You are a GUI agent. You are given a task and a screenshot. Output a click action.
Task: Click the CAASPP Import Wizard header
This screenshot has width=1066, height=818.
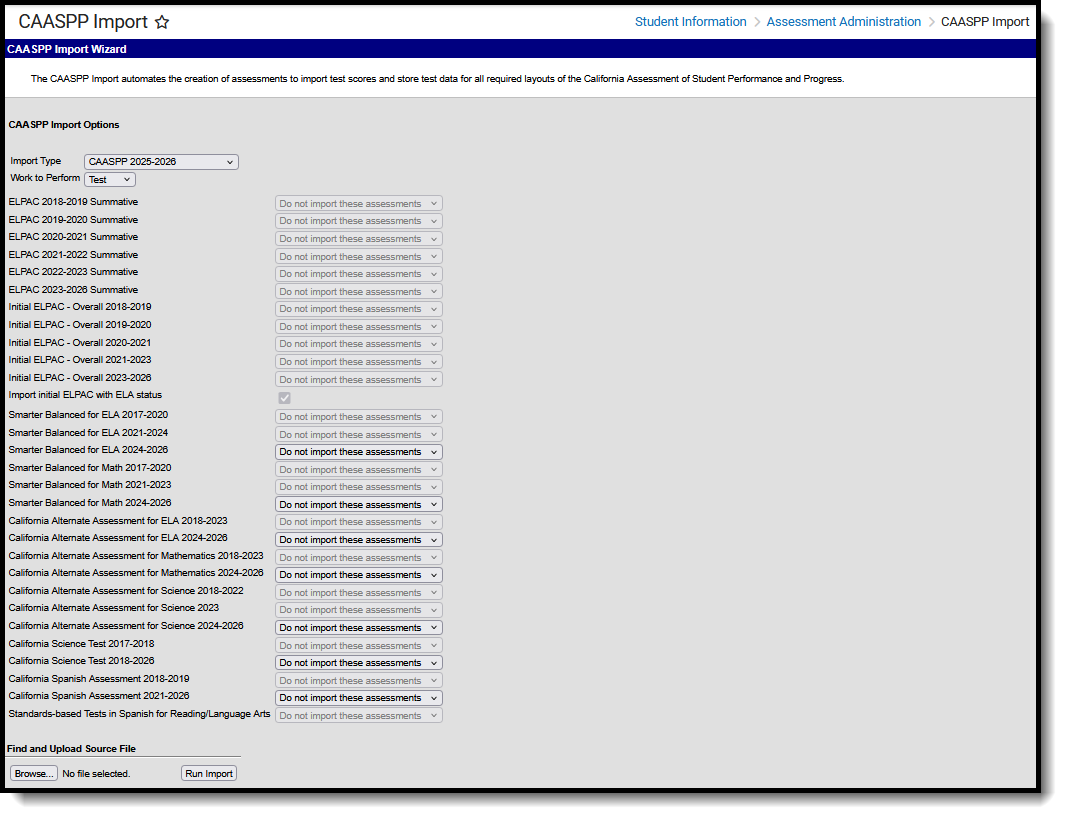point(67,49)
